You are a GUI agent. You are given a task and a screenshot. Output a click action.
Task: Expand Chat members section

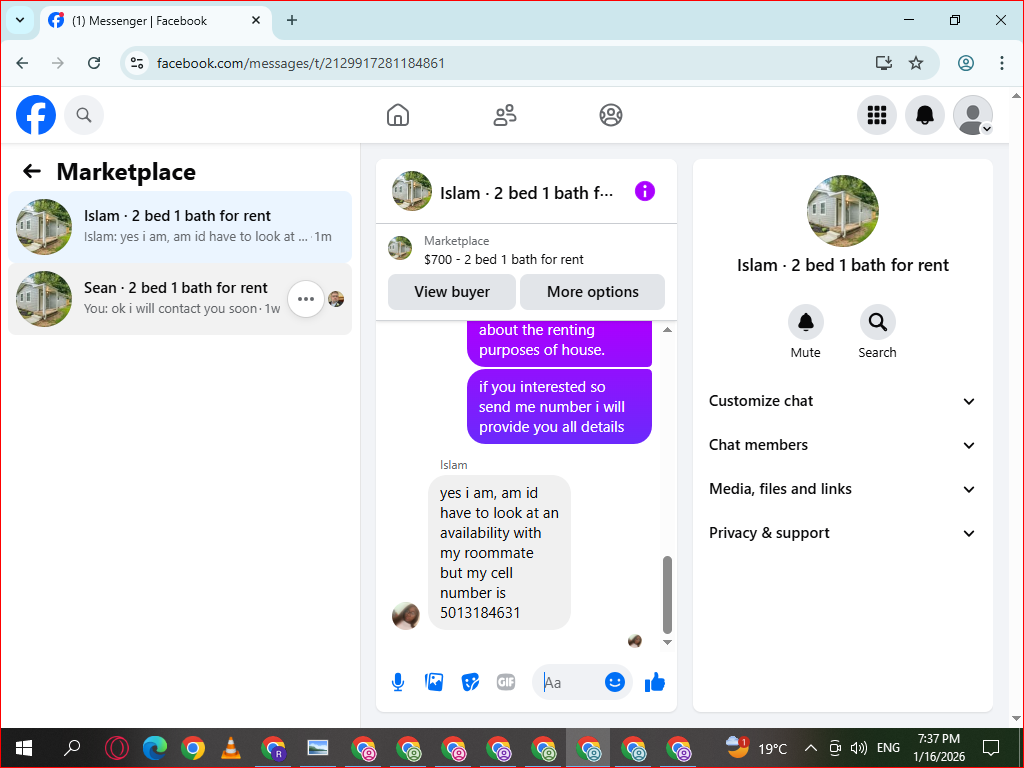tap(842, 445)
